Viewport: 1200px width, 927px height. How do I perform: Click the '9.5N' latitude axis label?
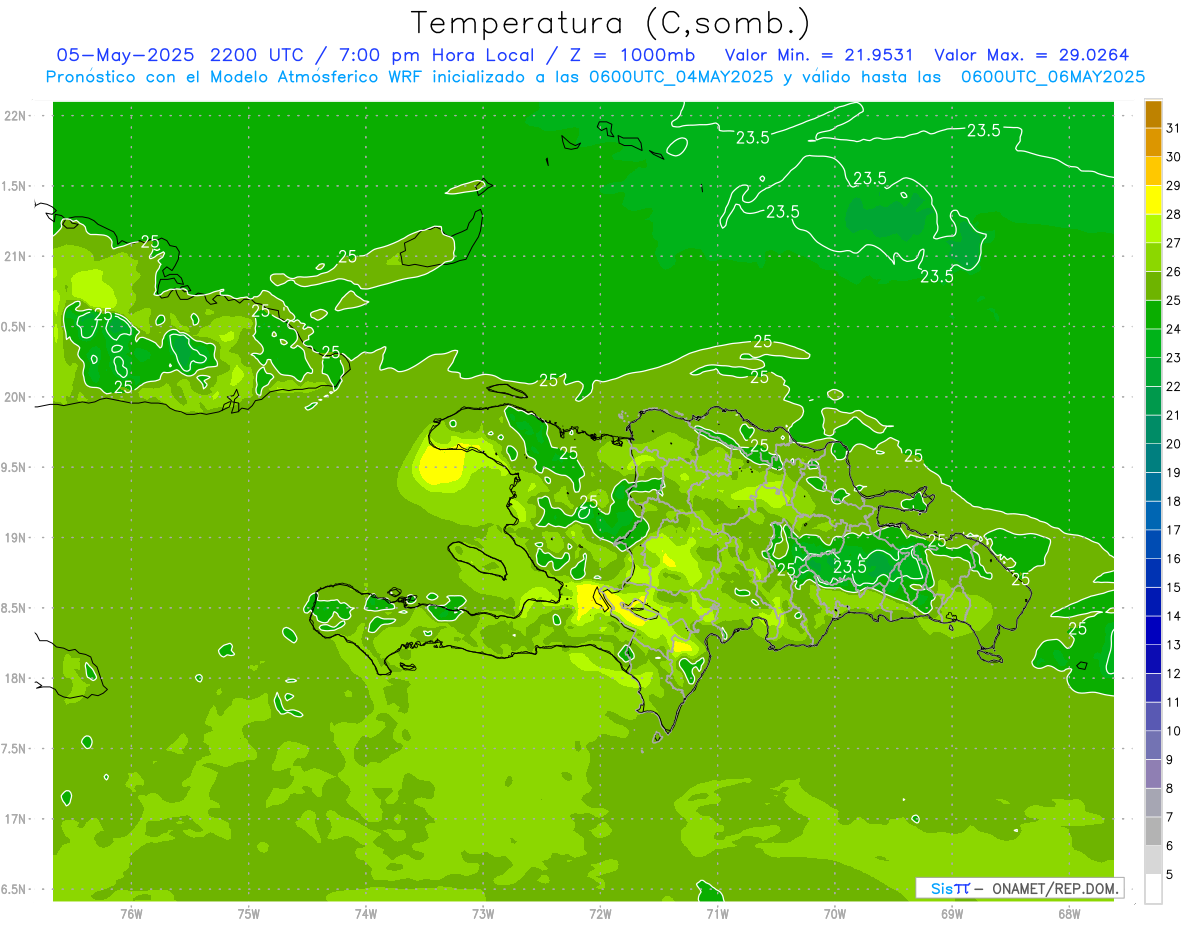click(x=14, y=468)
